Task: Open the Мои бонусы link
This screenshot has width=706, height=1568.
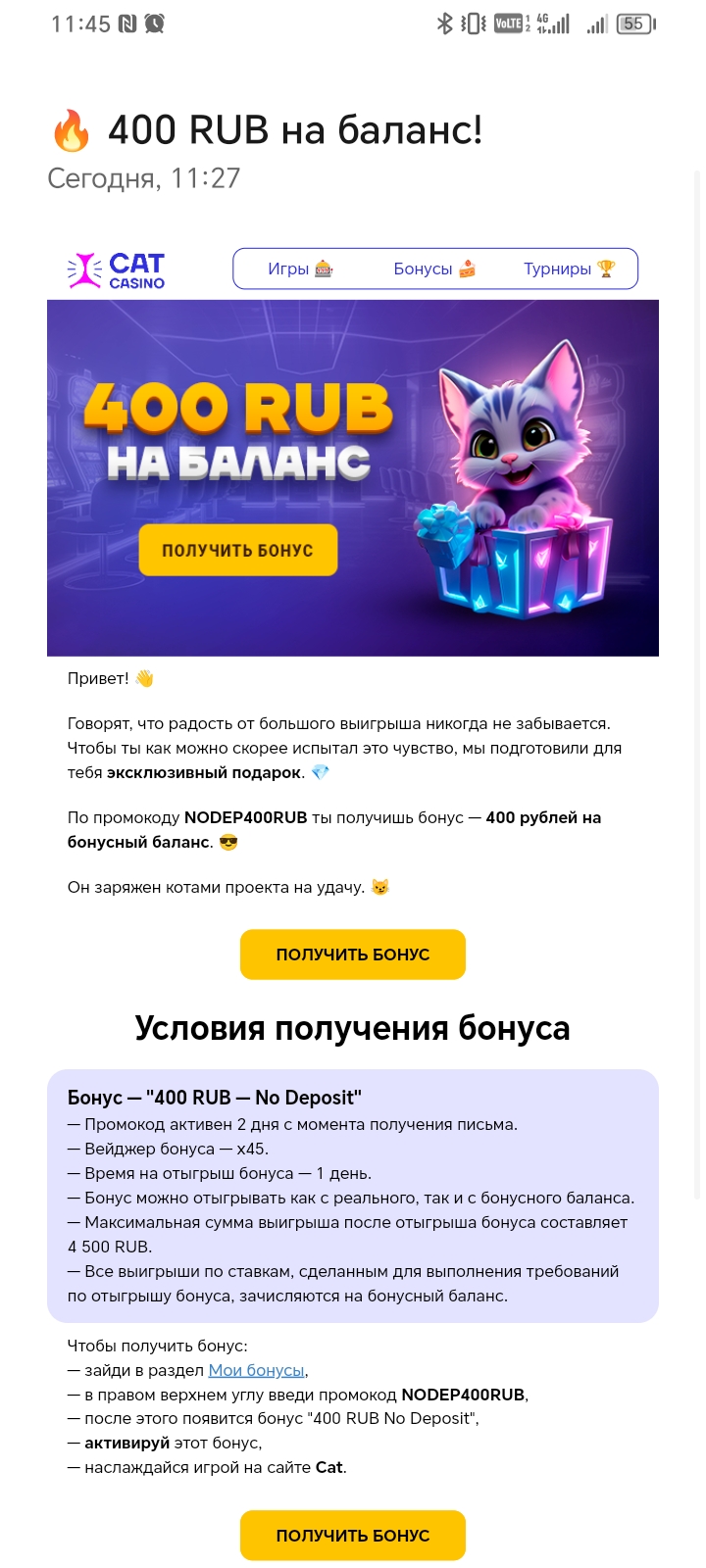Action: click(257, 1370)
